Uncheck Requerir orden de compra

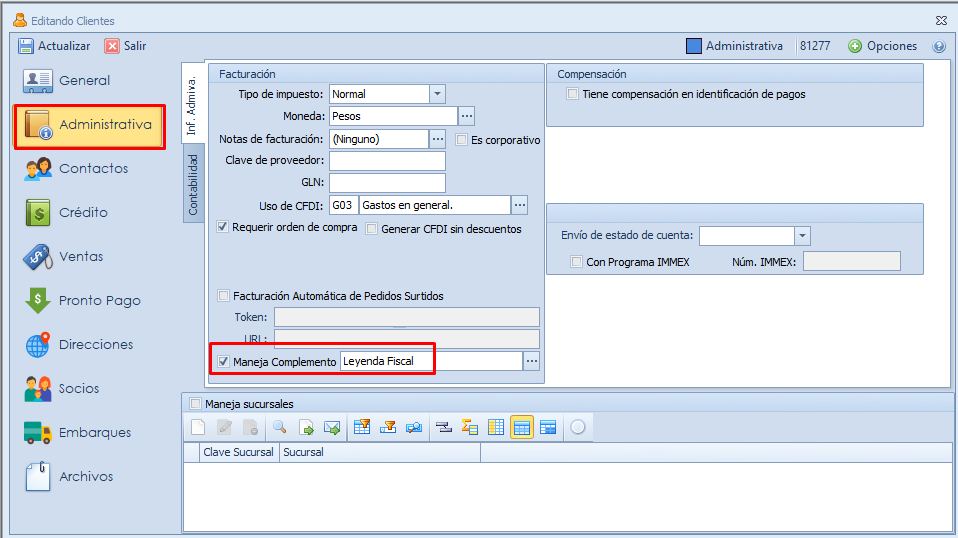click(x=224, y=227)
